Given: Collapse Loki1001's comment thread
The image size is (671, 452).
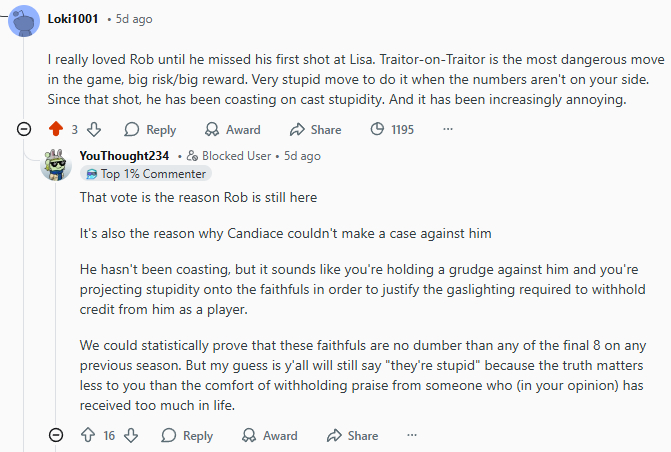Looking at the screenshot, I should pos(23,129).
